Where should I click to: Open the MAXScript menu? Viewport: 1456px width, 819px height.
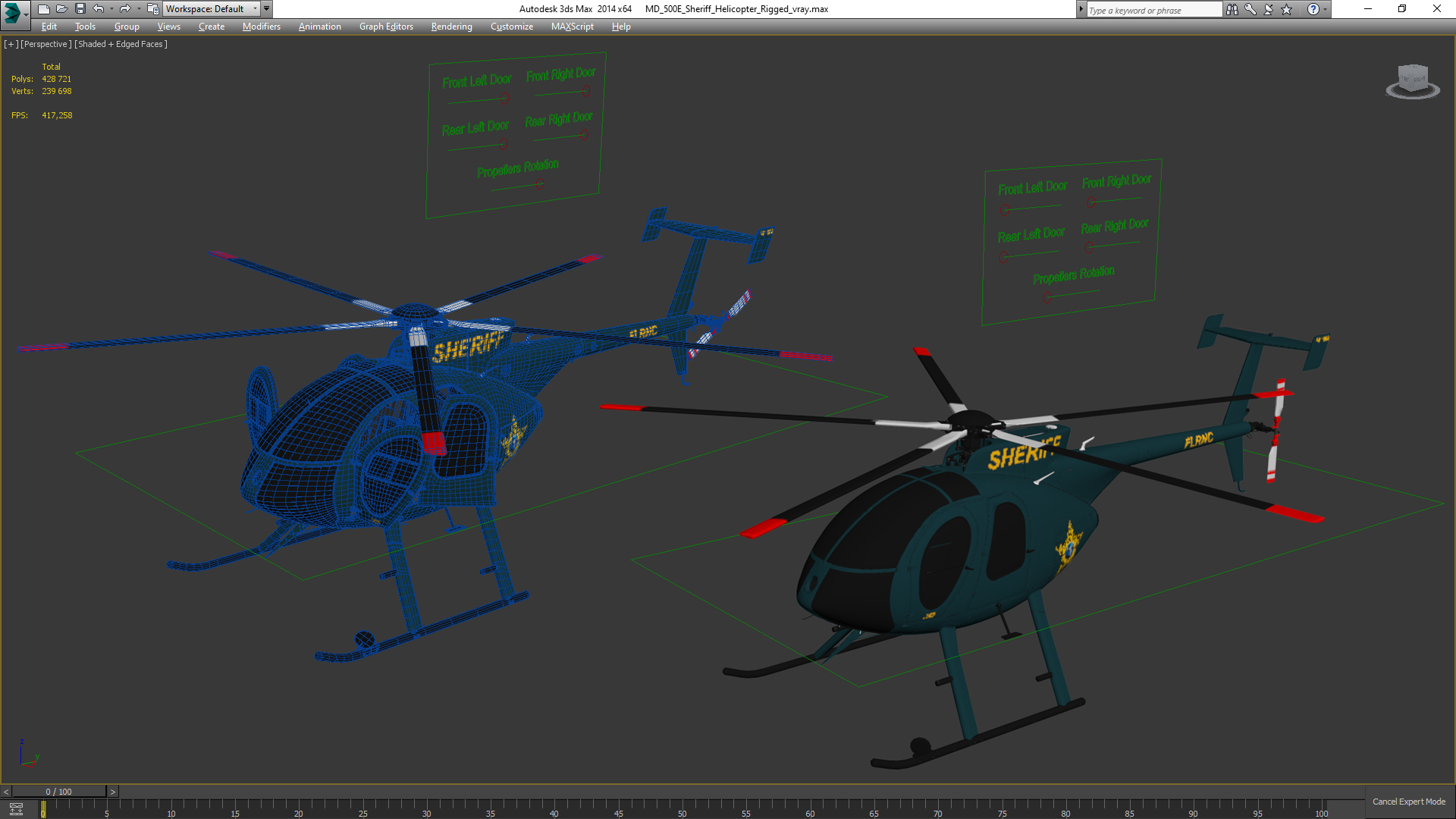click(x=573, y=27)
